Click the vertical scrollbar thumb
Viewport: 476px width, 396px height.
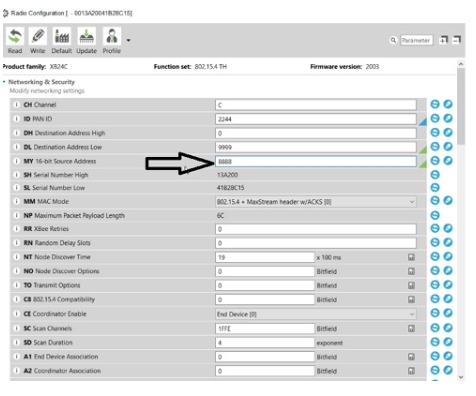tap(461, 107)
